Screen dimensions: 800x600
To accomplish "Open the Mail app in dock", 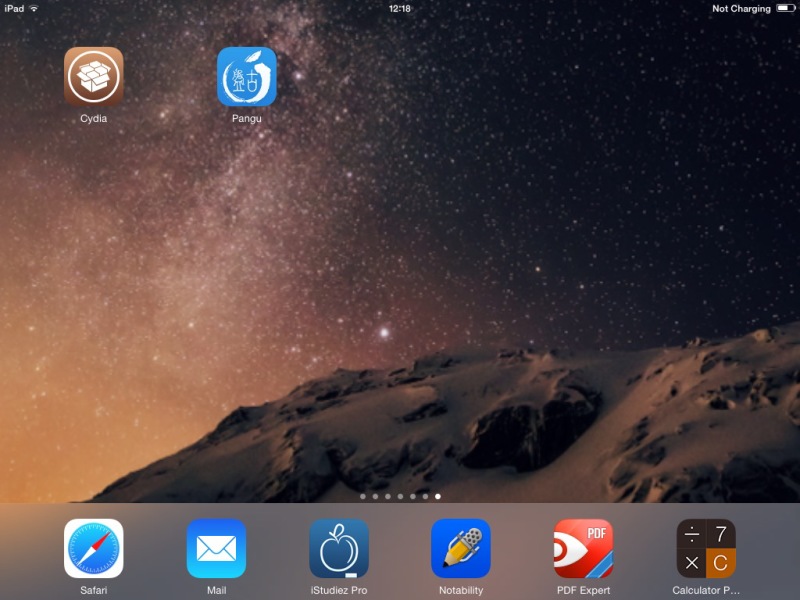I will [x=216, y=548].
